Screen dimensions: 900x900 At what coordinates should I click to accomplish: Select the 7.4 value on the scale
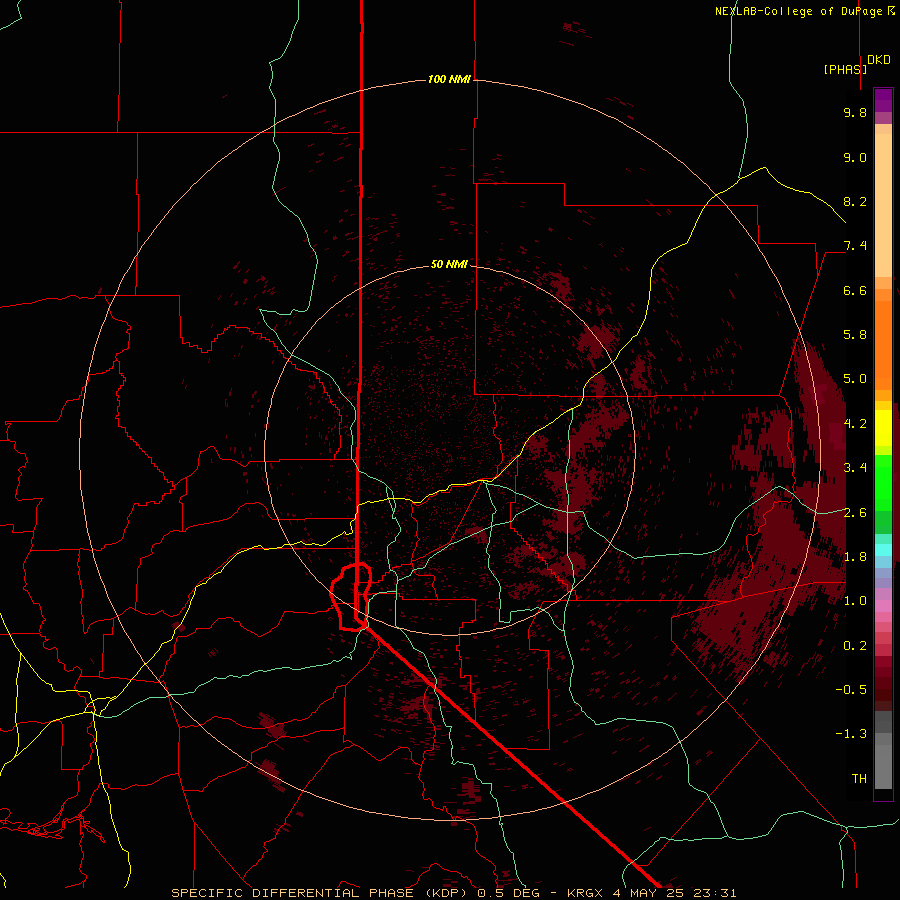point(855,246)
